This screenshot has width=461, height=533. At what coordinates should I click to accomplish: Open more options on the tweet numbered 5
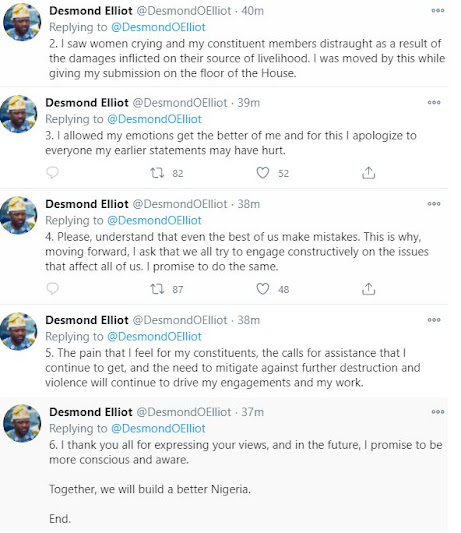pos(434,320)
